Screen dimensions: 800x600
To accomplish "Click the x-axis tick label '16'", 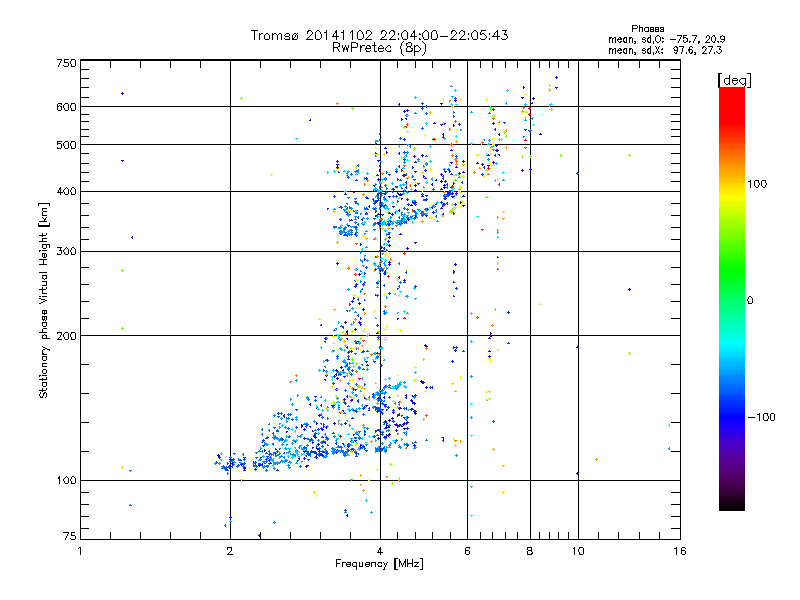I will (680, 551).
